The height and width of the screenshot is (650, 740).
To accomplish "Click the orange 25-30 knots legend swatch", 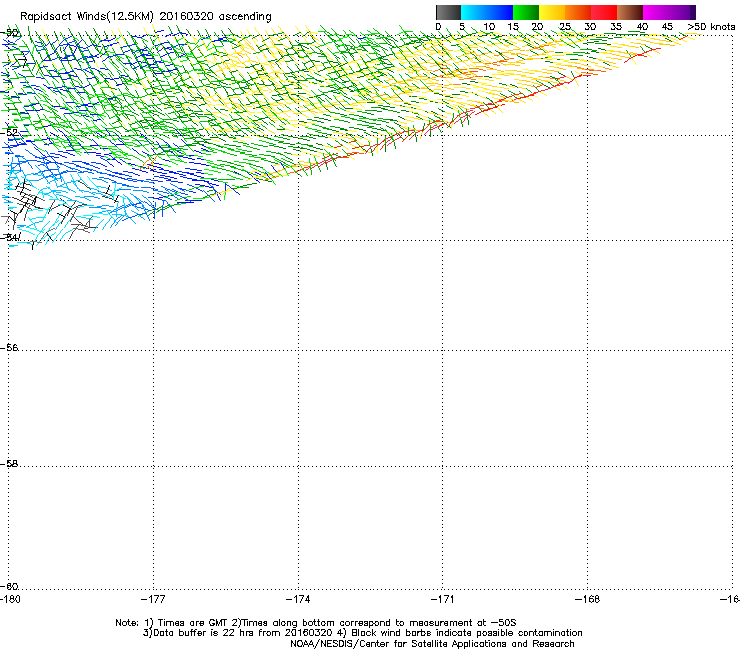I will [578, 12].
